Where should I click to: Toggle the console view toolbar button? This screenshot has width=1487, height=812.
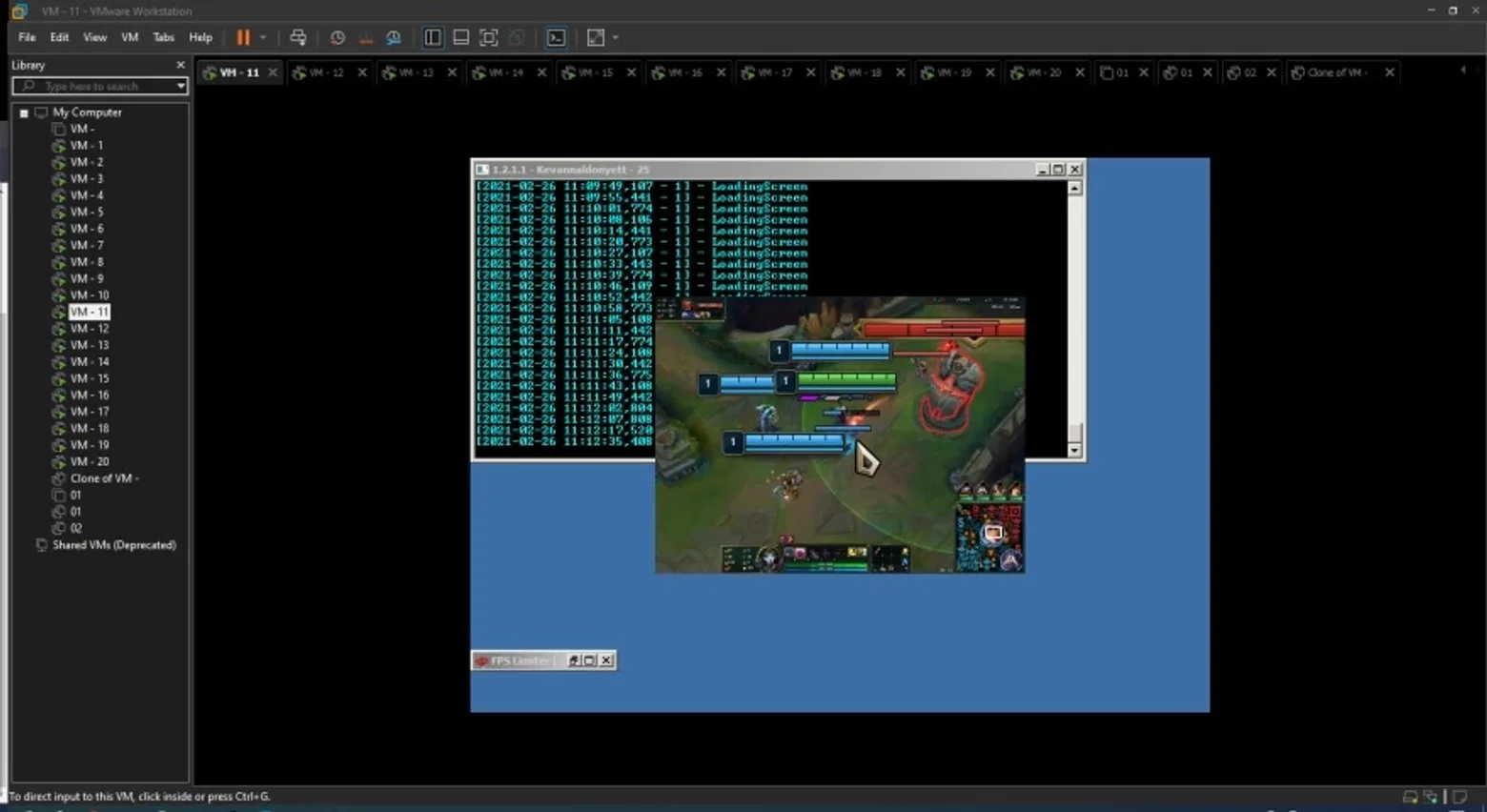(556, 37)
